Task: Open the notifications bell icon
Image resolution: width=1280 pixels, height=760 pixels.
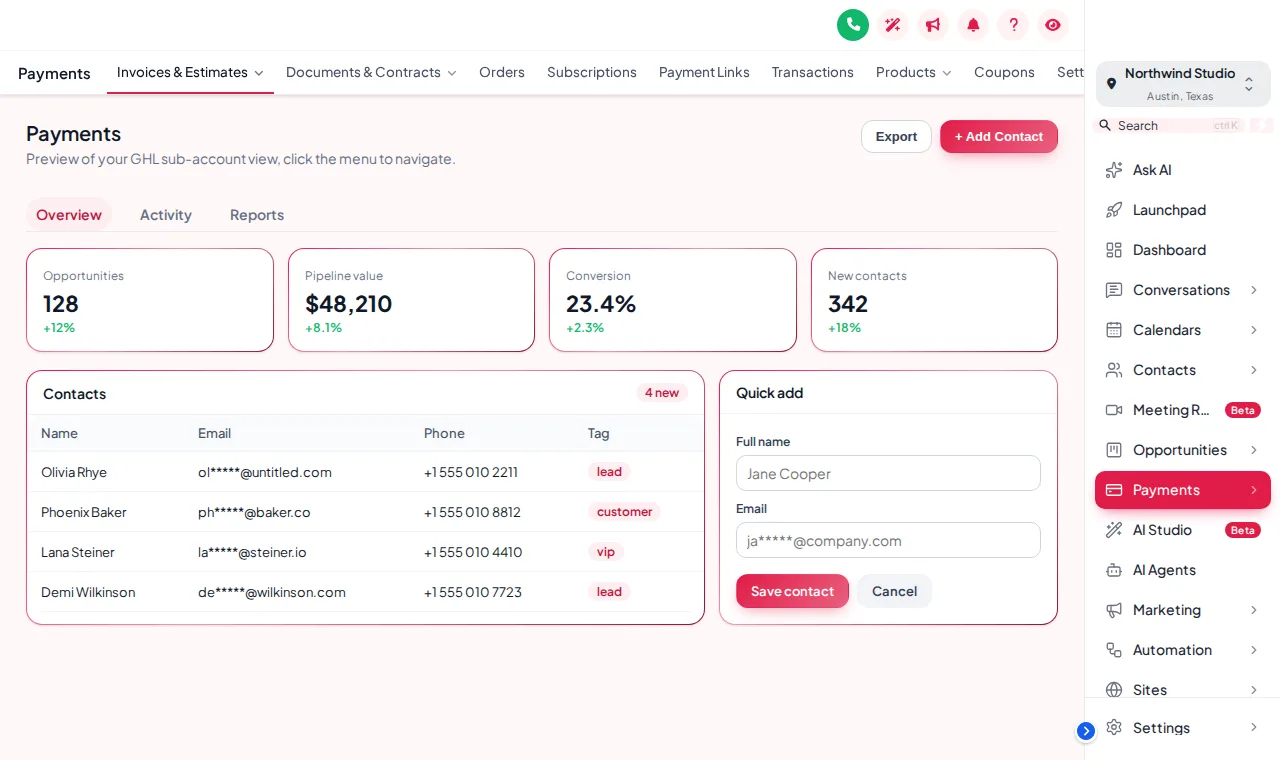Action: click(x=973, y=25)
